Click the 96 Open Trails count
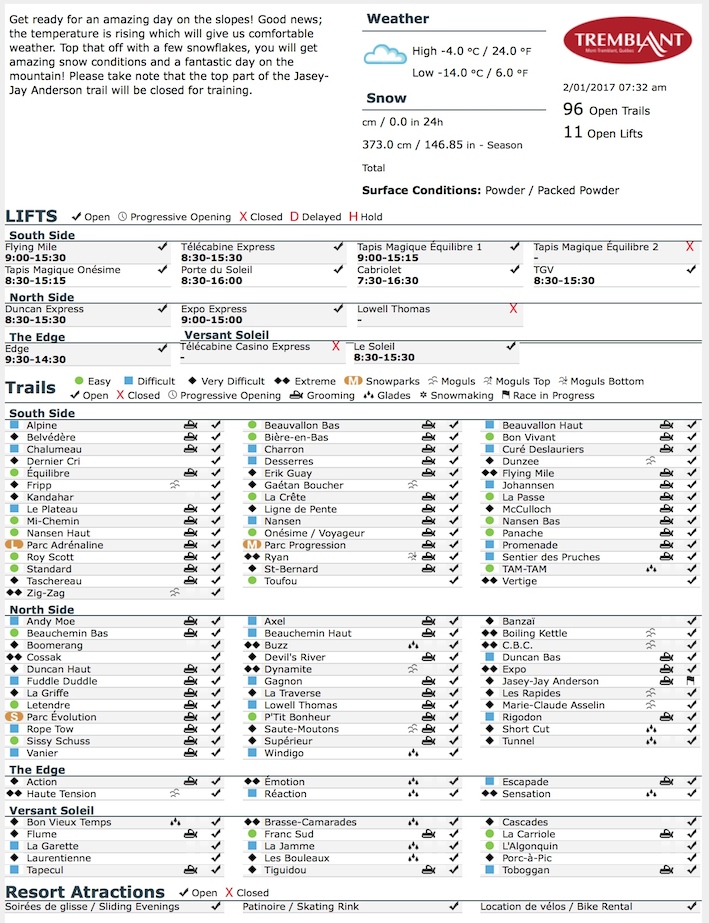The image size is (709, 923). point(606,109)
